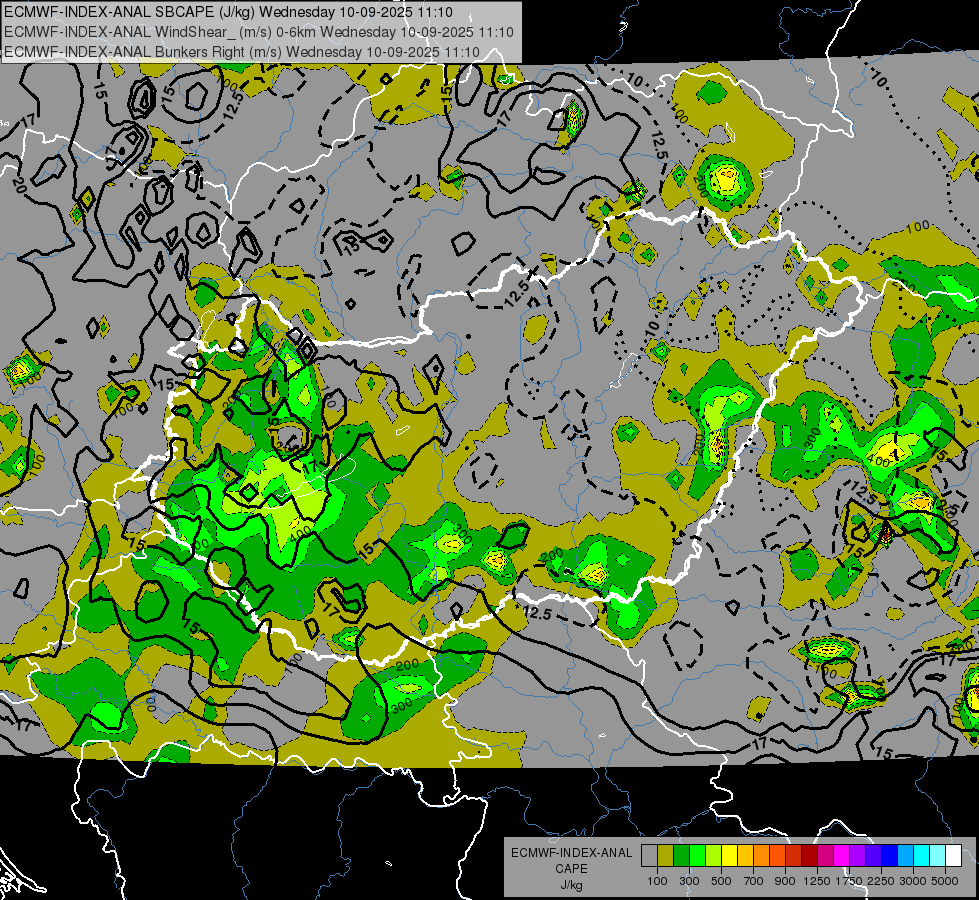Click the bright magenta legend swatch
Image resolution: width=979 pixels, height=900 pixels.
click(841, 856)
